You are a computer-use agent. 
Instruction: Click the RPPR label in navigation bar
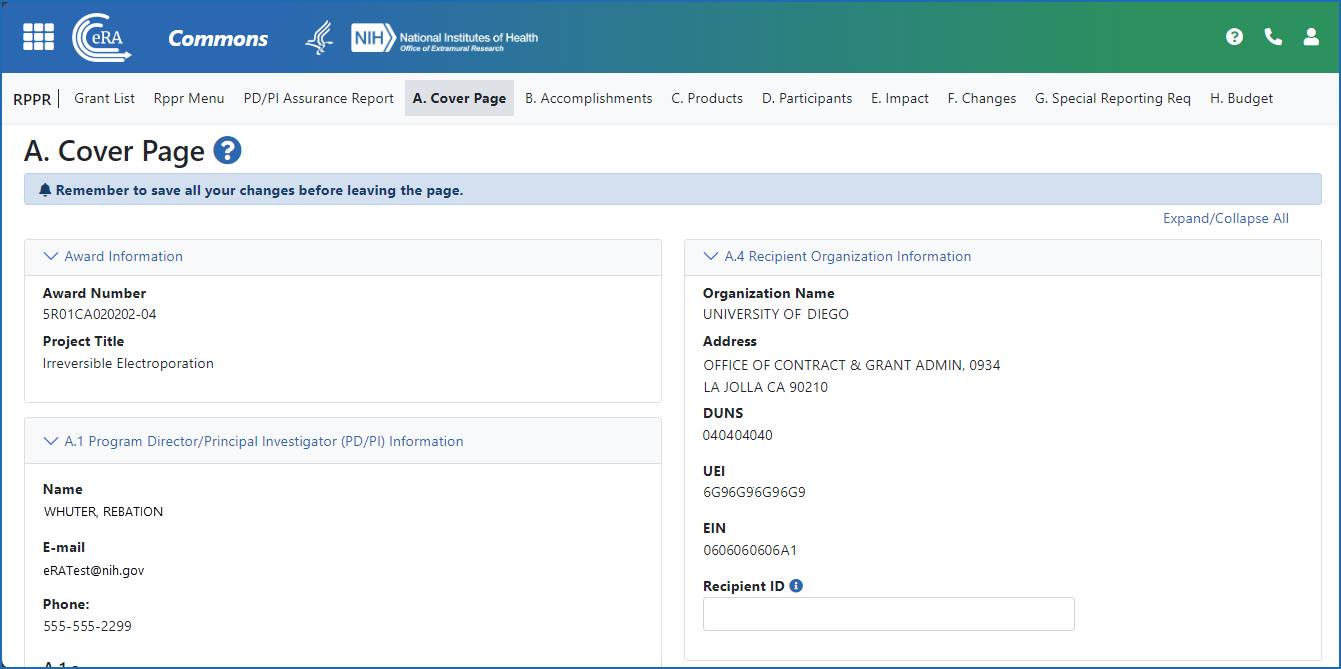(x=32, y=99)
